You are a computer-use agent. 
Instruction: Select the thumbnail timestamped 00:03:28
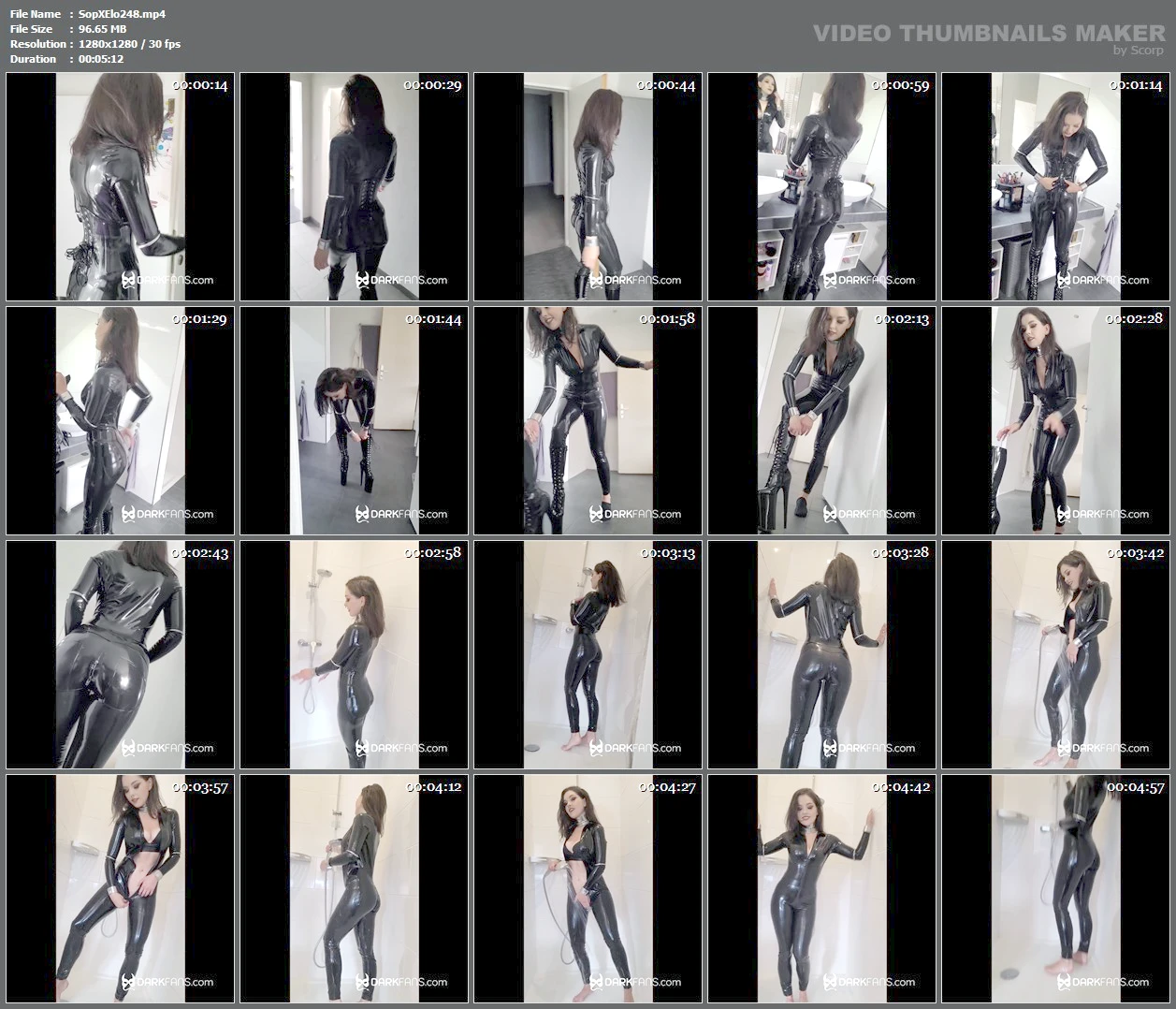click(821, 654)
